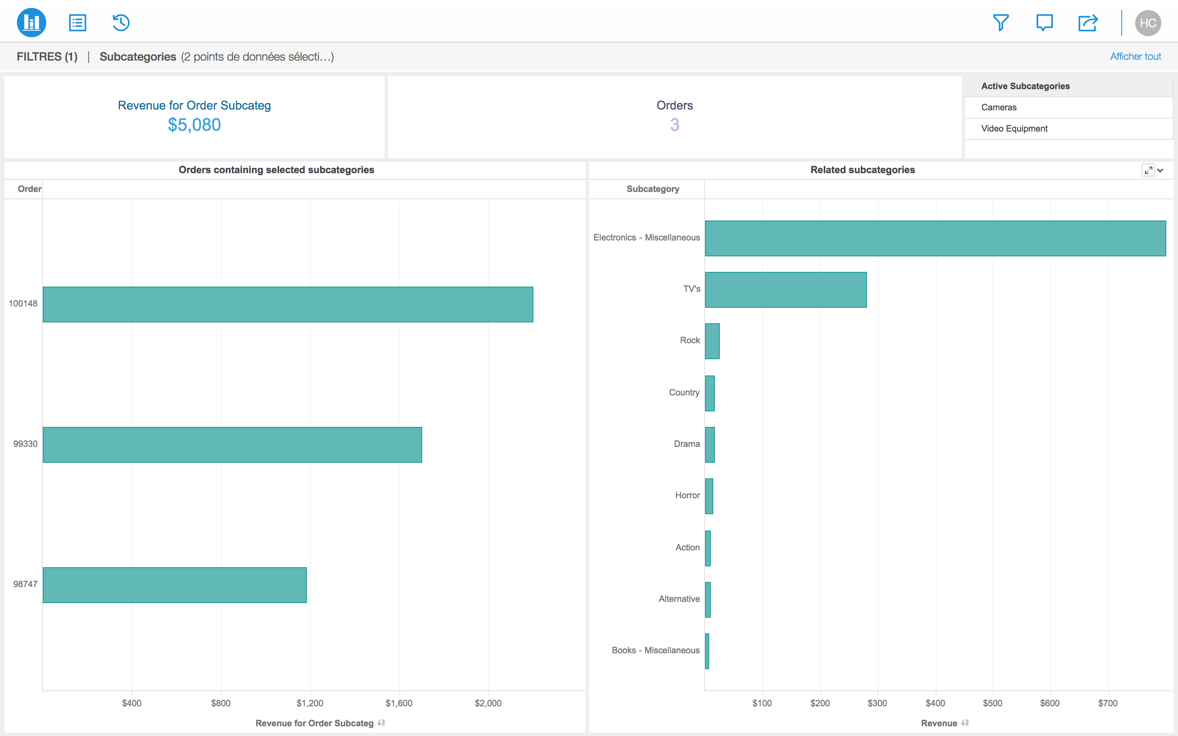This screenshot has width=1178, height=736.
Task: Open the filter funnel icon
Action: tap(1001, 23)
